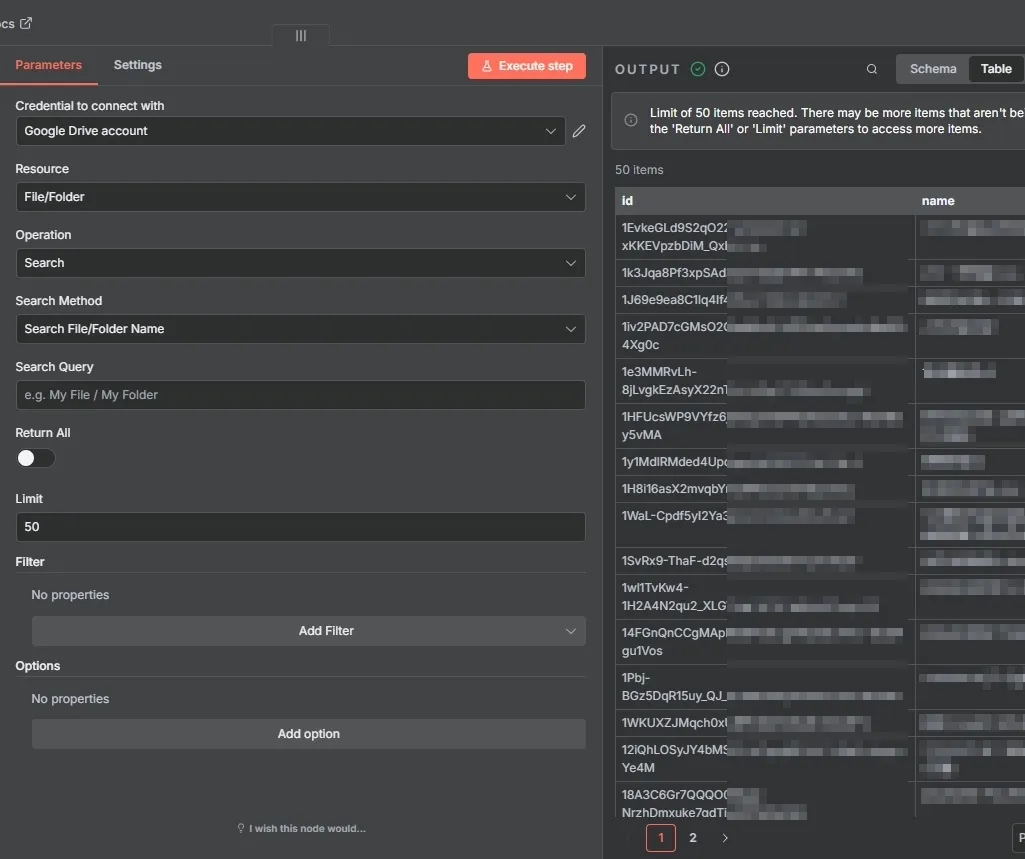The width and height of the screenshot is (1025, 859).
Task: Select the id cell starting 1e3MMRvLh-
Action: coord(765,381)
